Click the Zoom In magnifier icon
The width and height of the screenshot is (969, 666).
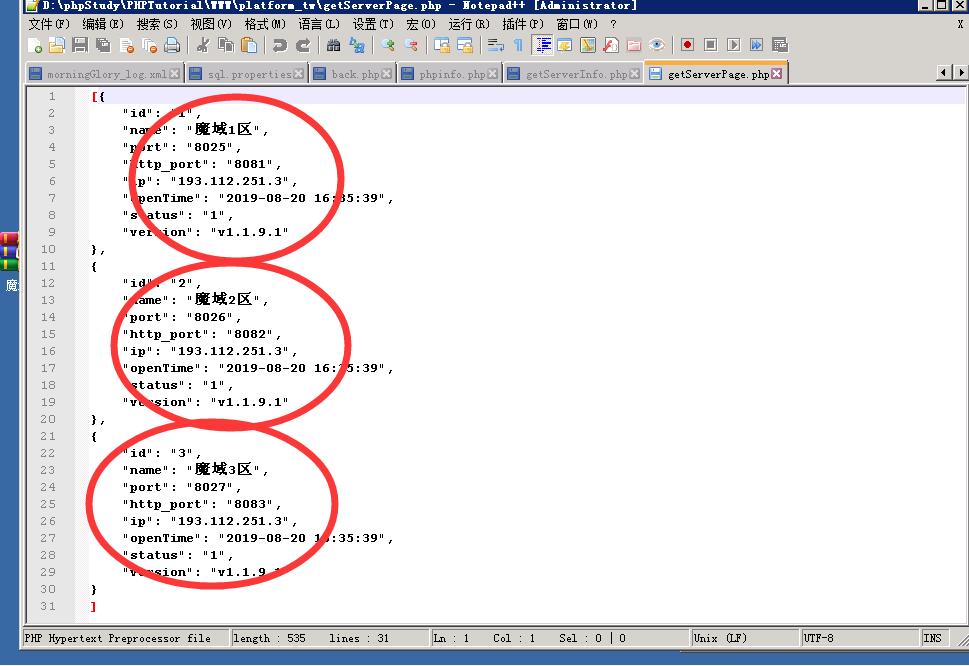click(x=387, y=45)
